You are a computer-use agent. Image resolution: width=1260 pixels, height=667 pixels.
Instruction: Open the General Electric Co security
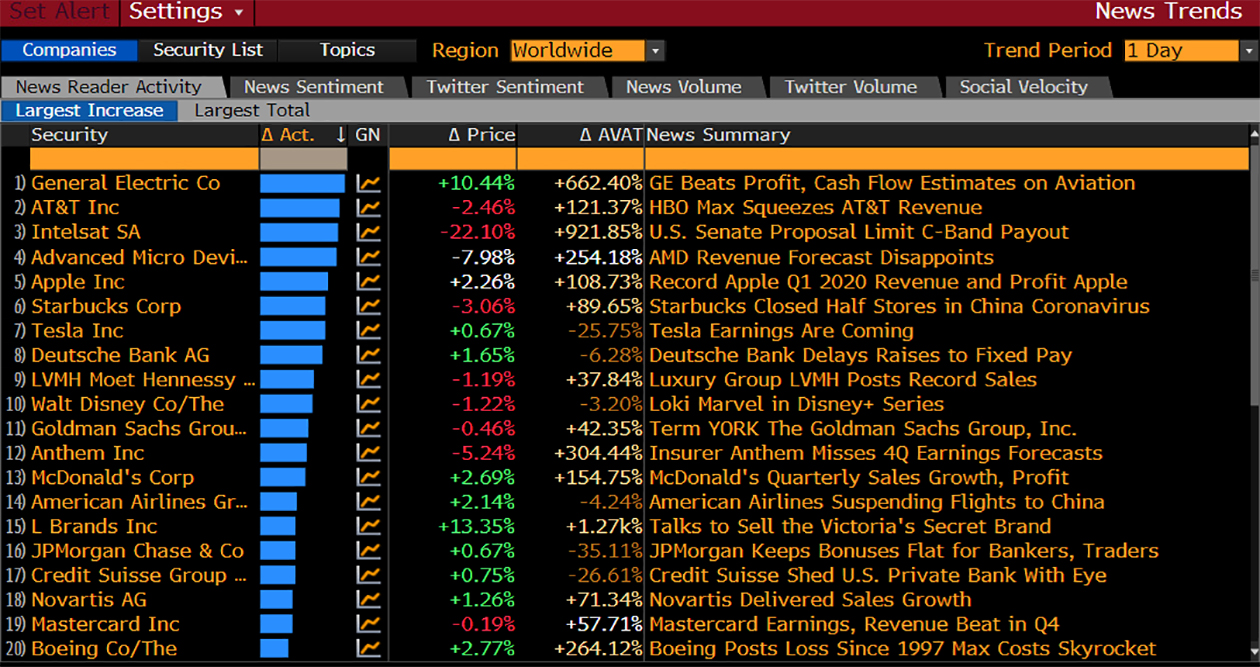[125, 184]
